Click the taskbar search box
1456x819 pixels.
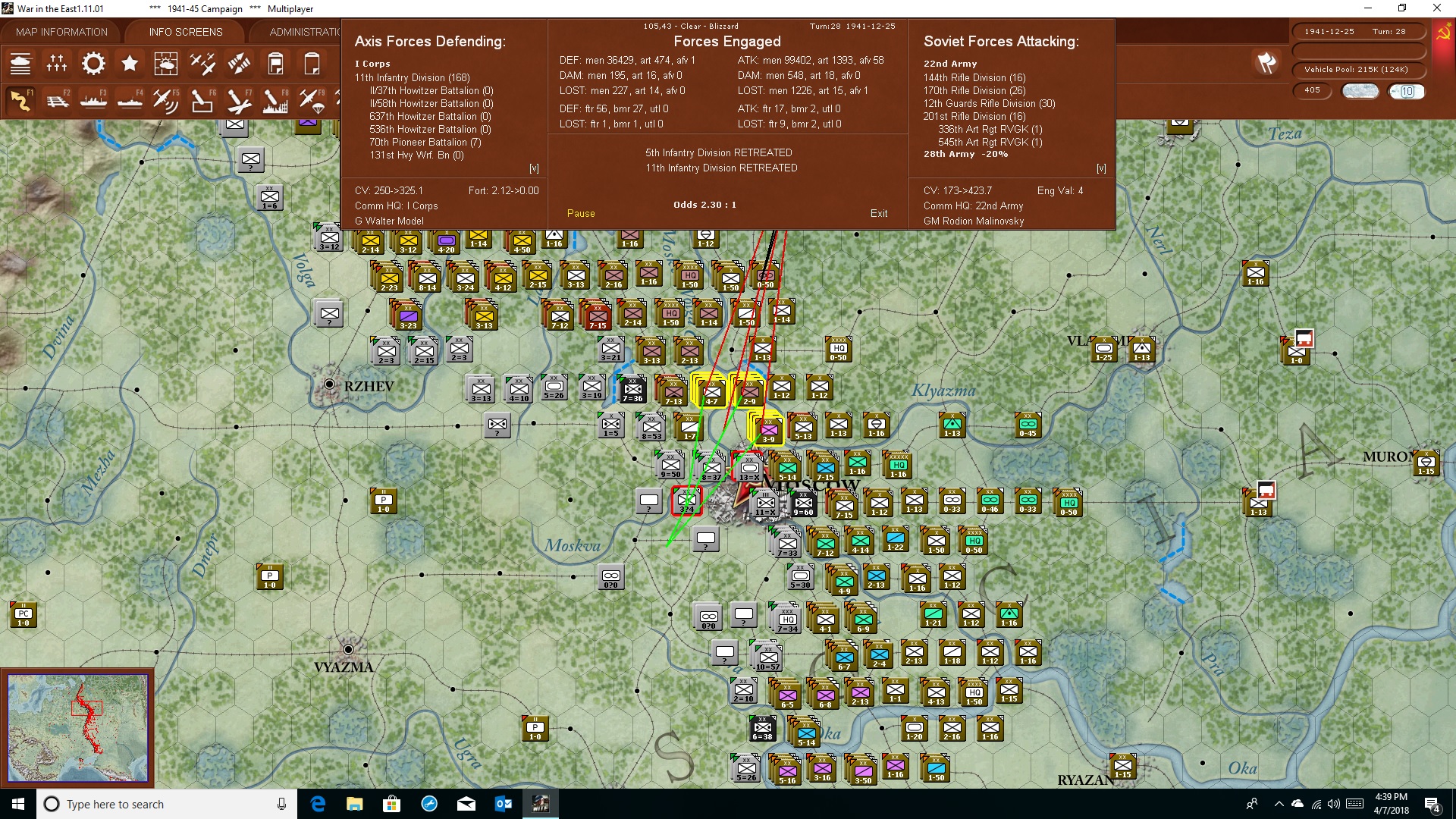pos(167,804)
